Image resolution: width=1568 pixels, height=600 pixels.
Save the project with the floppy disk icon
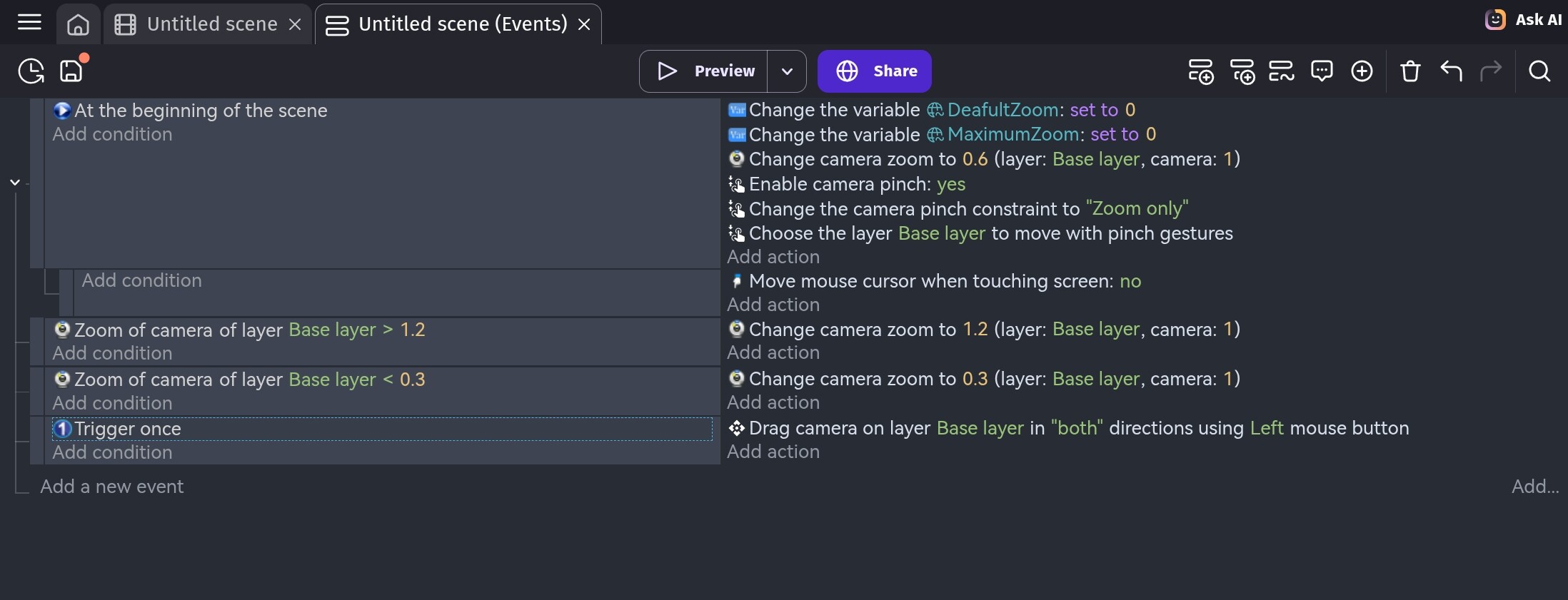[71, 71]
